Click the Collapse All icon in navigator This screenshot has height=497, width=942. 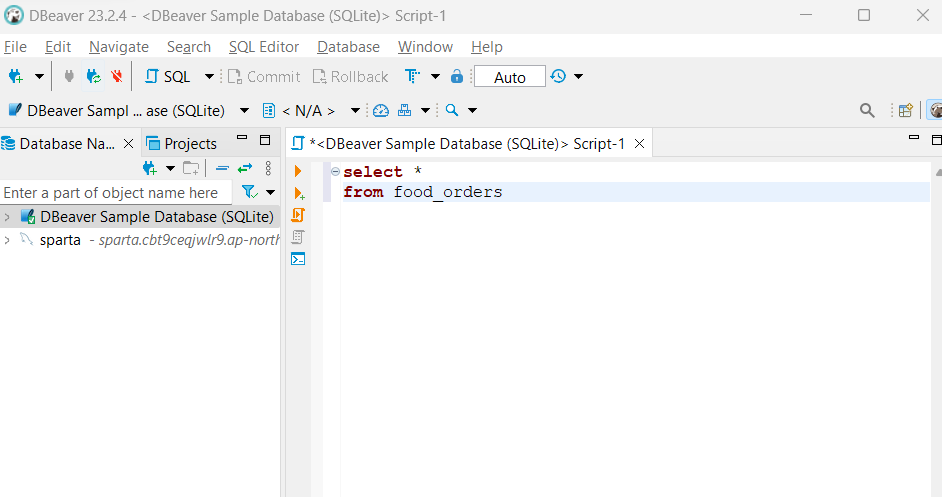coord(222,168)
